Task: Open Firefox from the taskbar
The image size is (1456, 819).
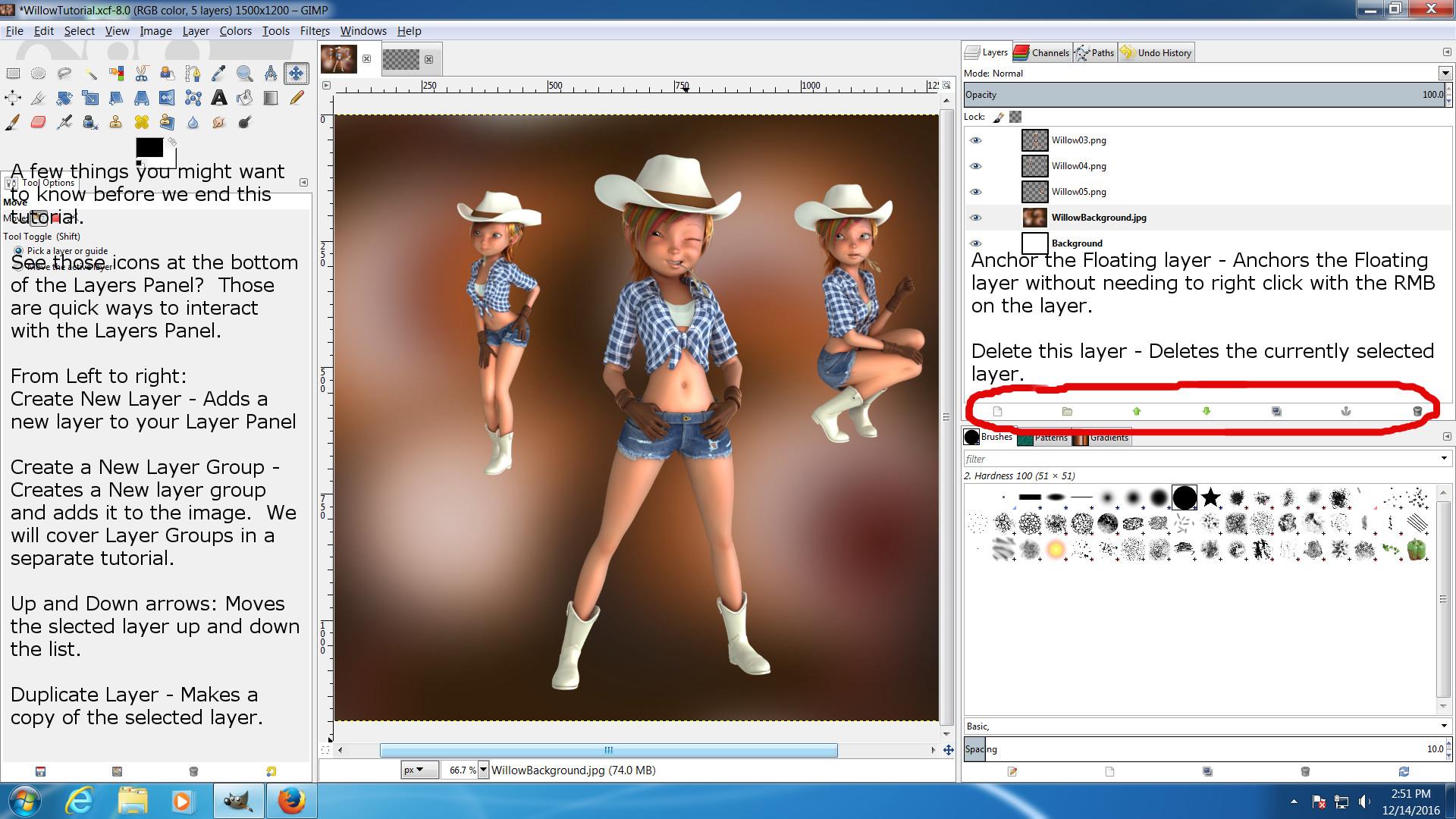Action: (290, 801)
